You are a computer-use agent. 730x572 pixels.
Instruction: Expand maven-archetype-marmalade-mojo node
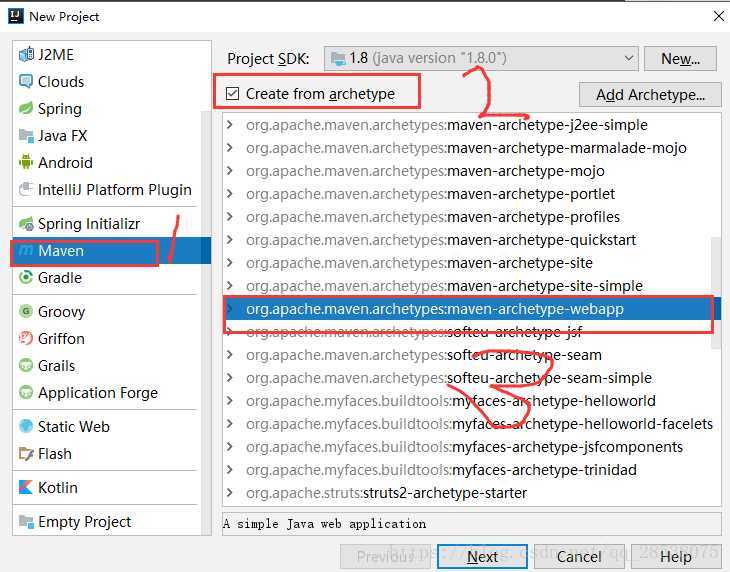coord(230,148)
